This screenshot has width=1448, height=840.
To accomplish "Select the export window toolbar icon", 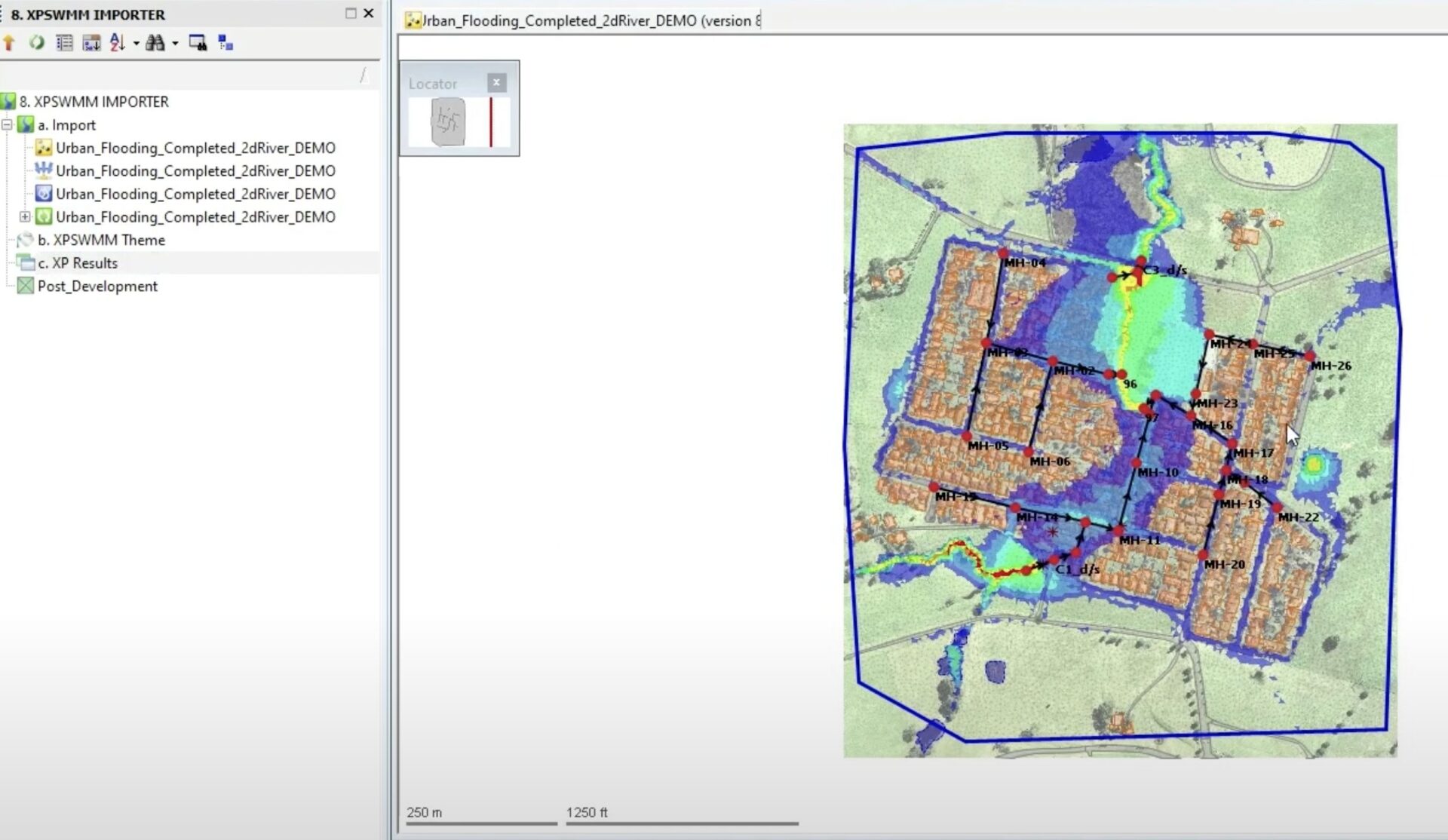I will point(91,43).
